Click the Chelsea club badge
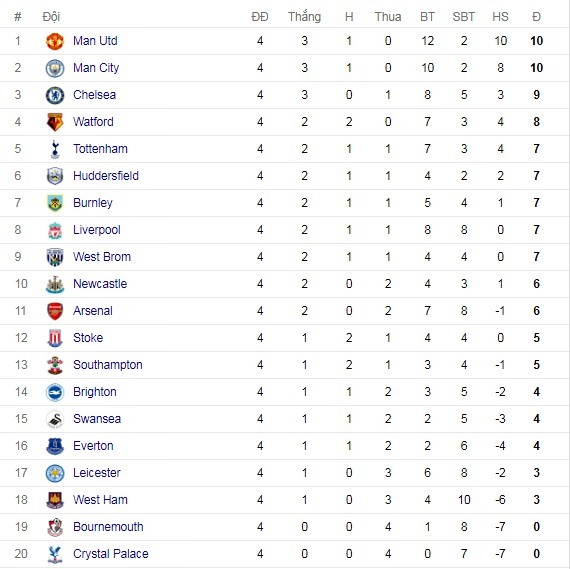This screenshot has width=570, height=569. (55, 95)
